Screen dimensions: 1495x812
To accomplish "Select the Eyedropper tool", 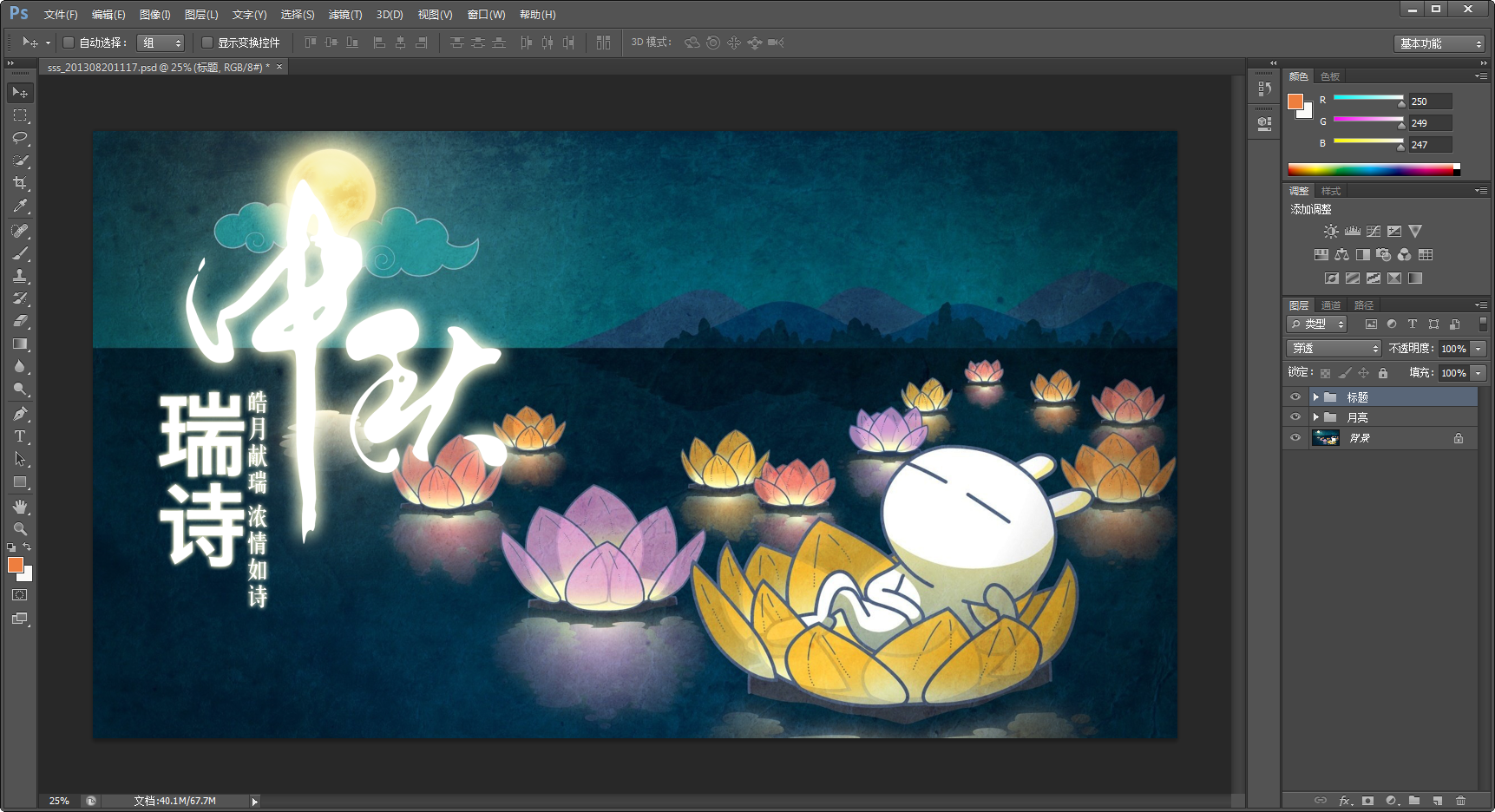I will click(20, 206).
